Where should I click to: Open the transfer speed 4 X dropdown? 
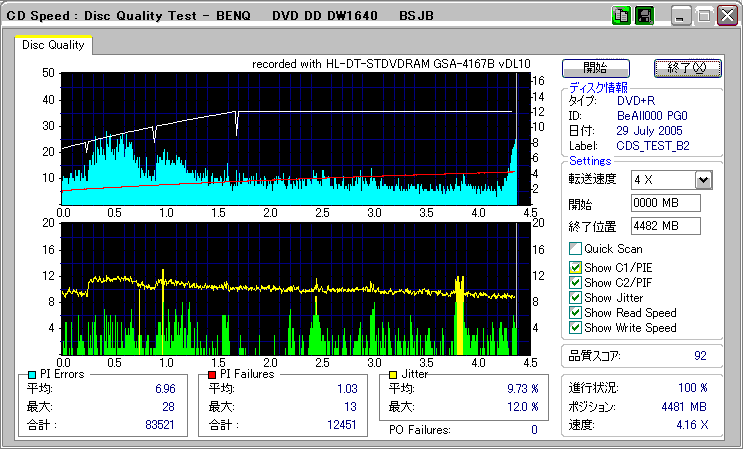[x=703, y=180]
